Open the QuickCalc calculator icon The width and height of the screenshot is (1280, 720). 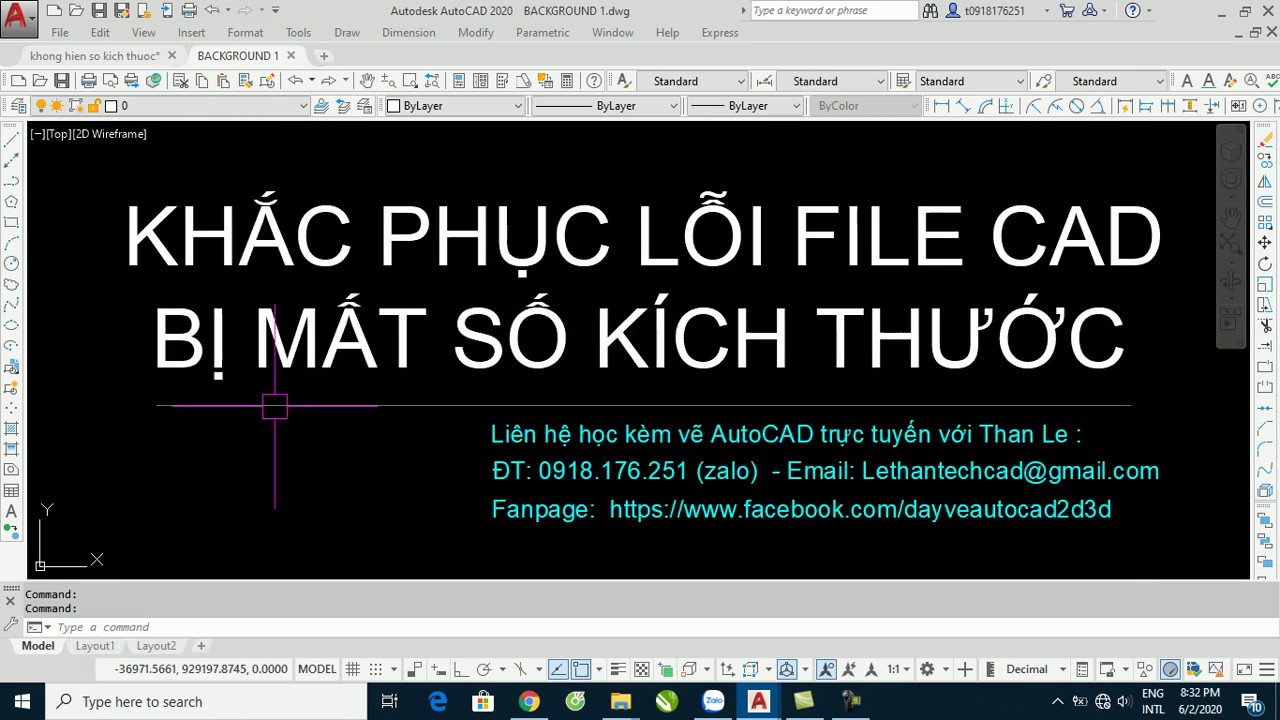(567, 81)
